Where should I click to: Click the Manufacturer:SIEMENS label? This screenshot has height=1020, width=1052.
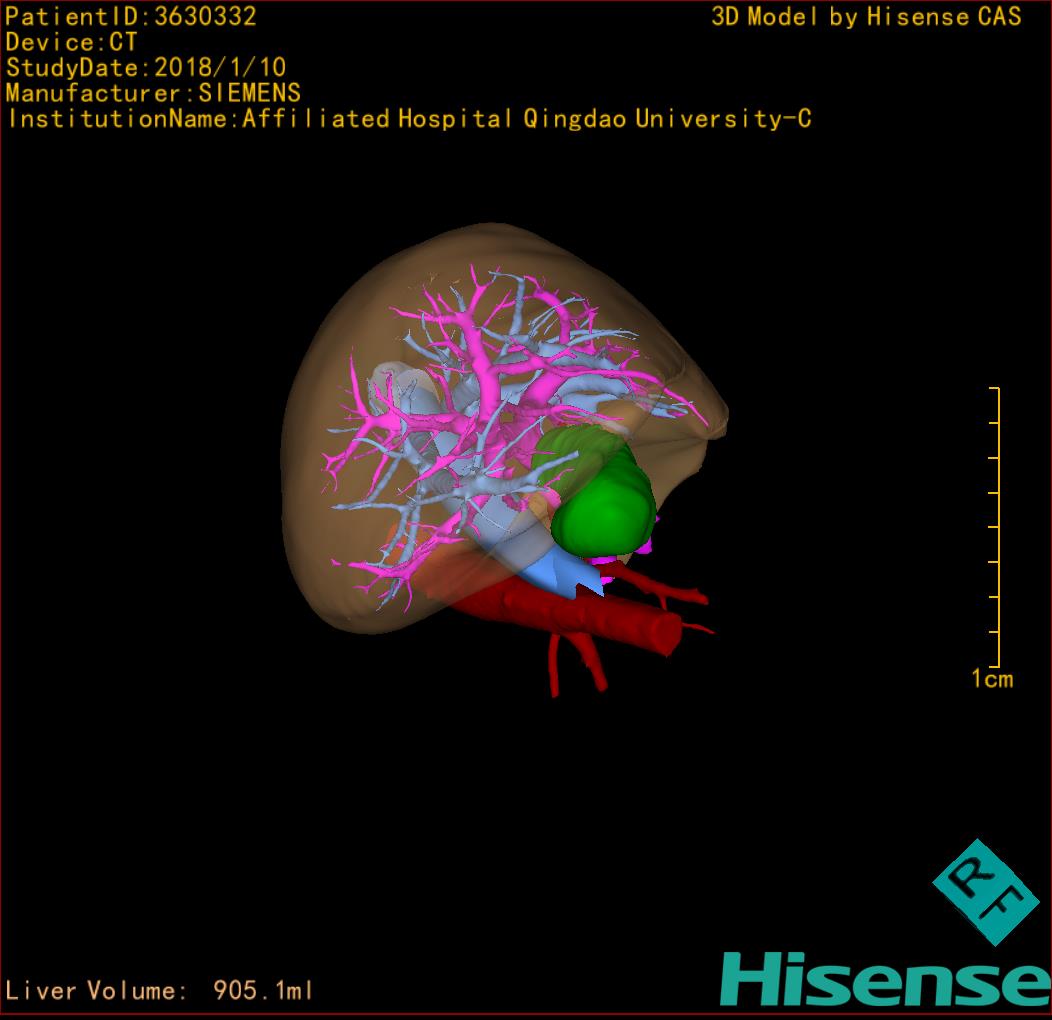pos(153,93)
